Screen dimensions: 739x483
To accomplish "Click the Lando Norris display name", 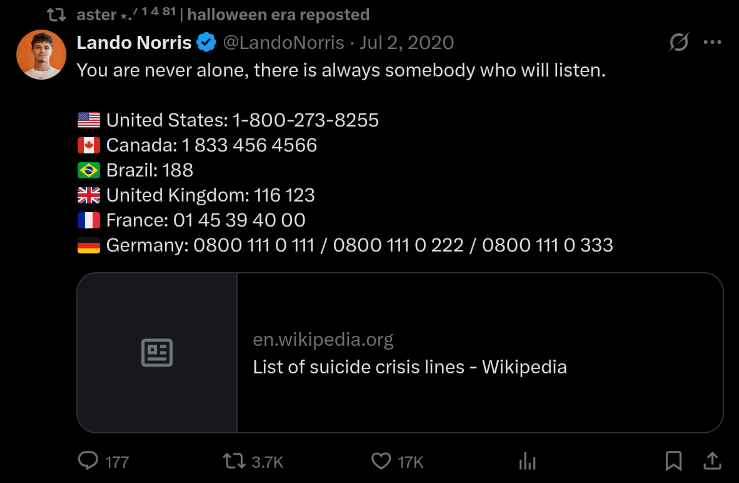I will coord(134,42).
